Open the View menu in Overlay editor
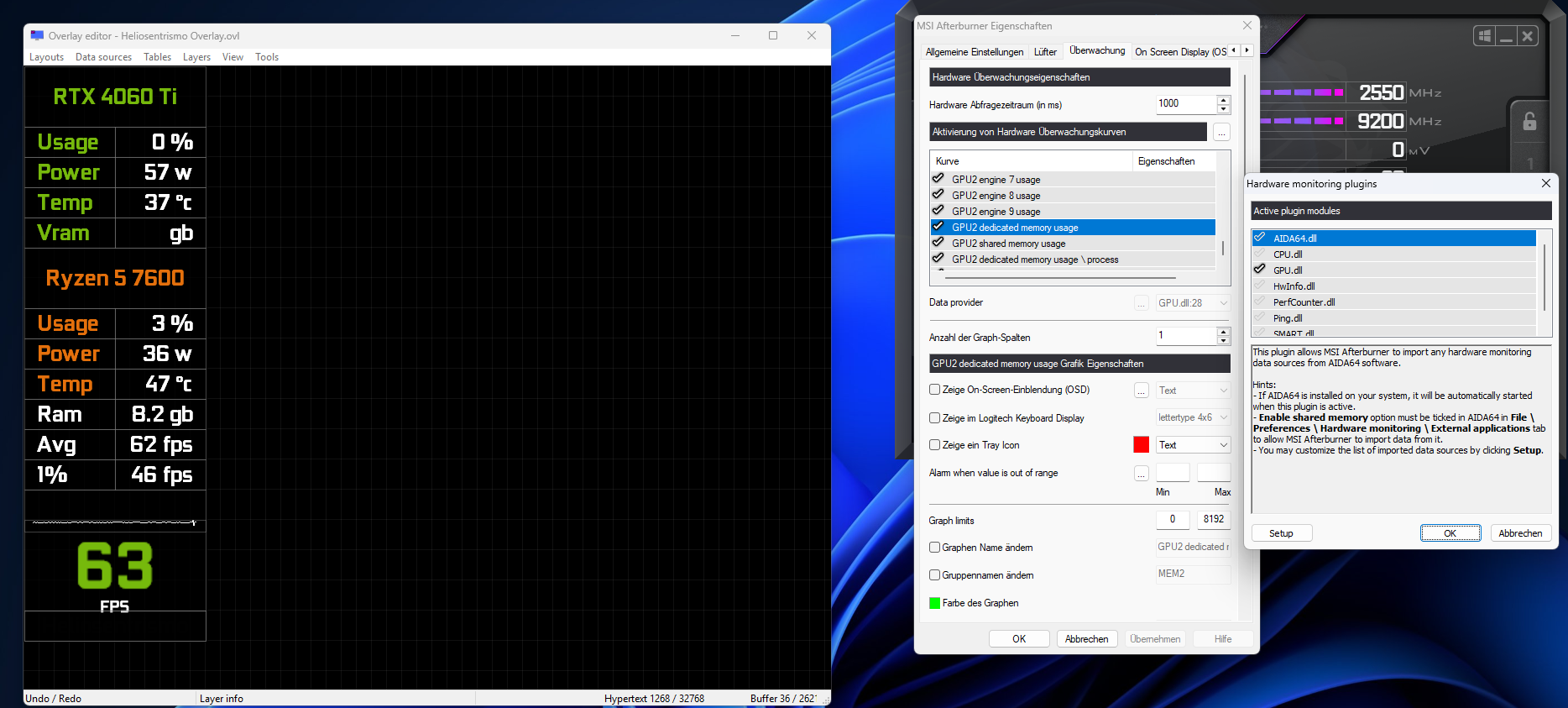The image size is (1568, 708). [x=233, y=57]
